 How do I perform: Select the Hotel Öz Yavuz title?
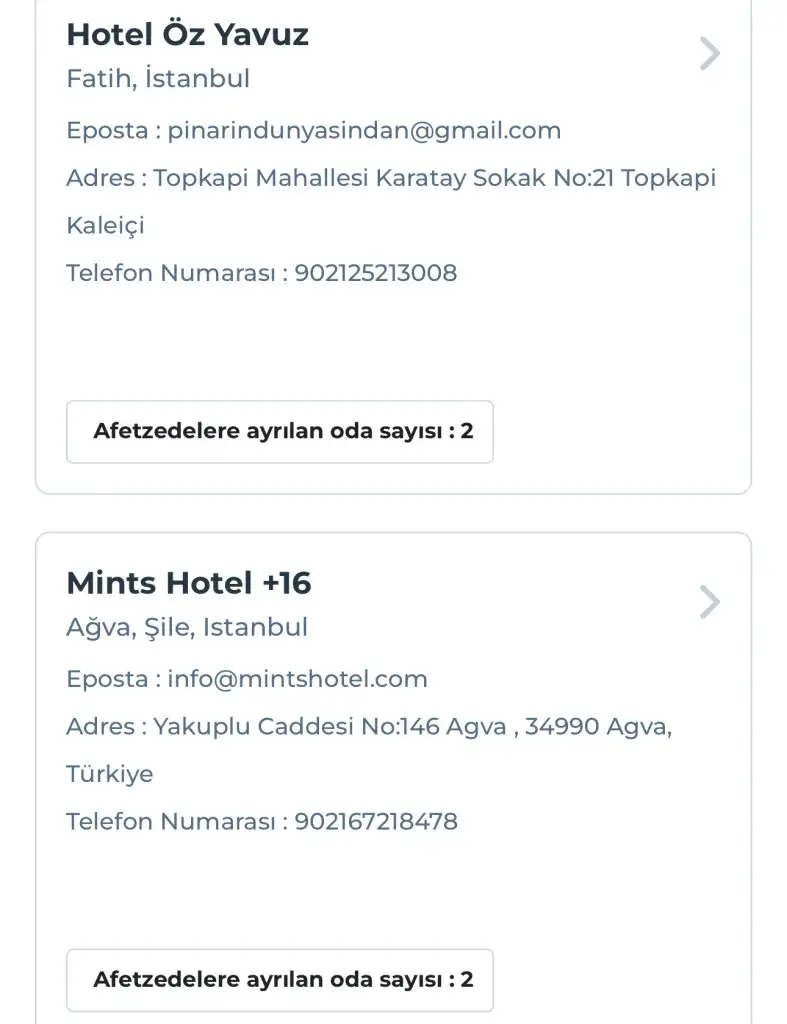click(x=187, y=35)
